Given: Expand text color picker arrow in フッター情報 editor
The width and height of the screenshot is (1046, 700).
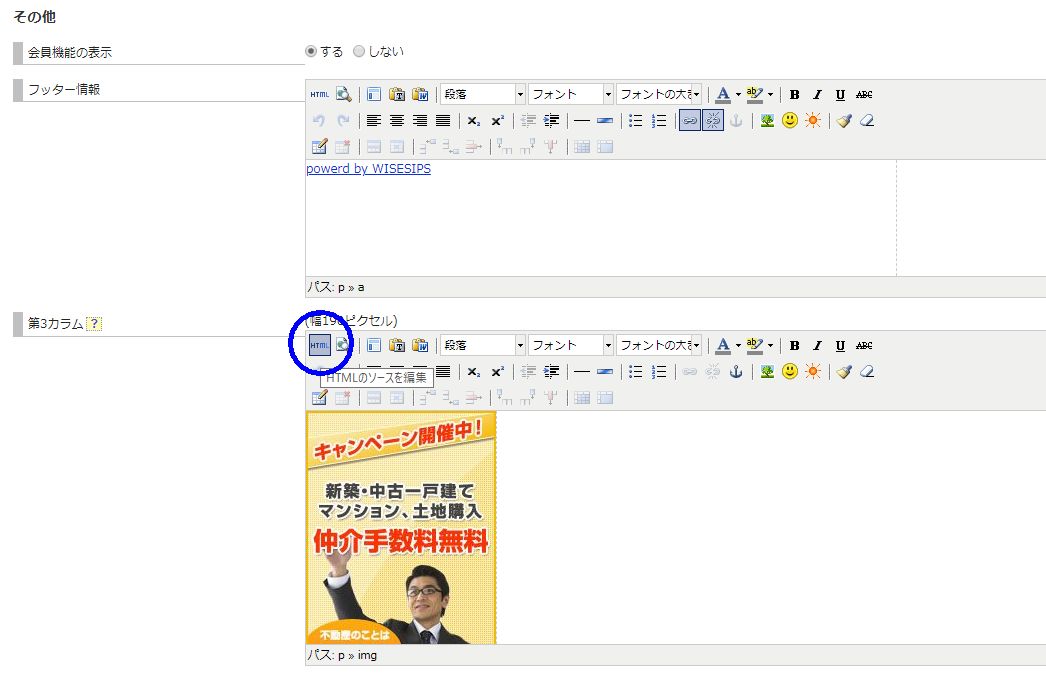Looking at the screenshot, I should point(738,95).
